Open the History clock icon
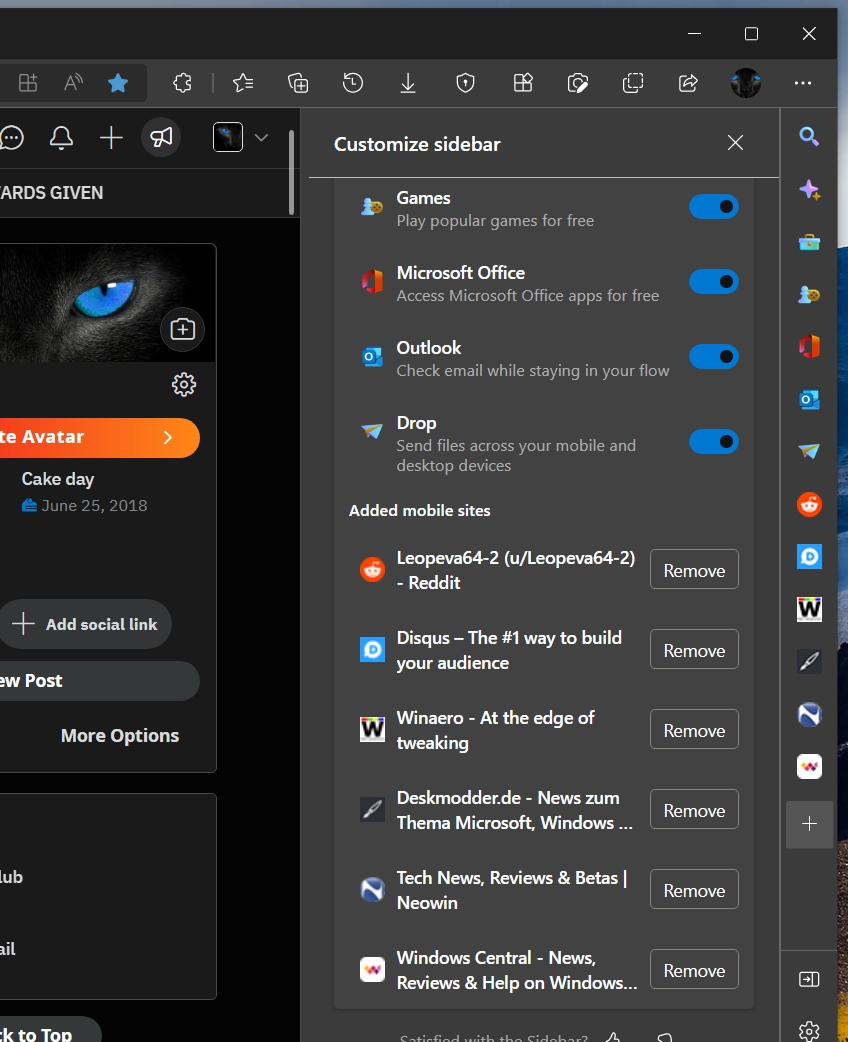The height and width of the screenshot is (1042, 848). (353, 83)
